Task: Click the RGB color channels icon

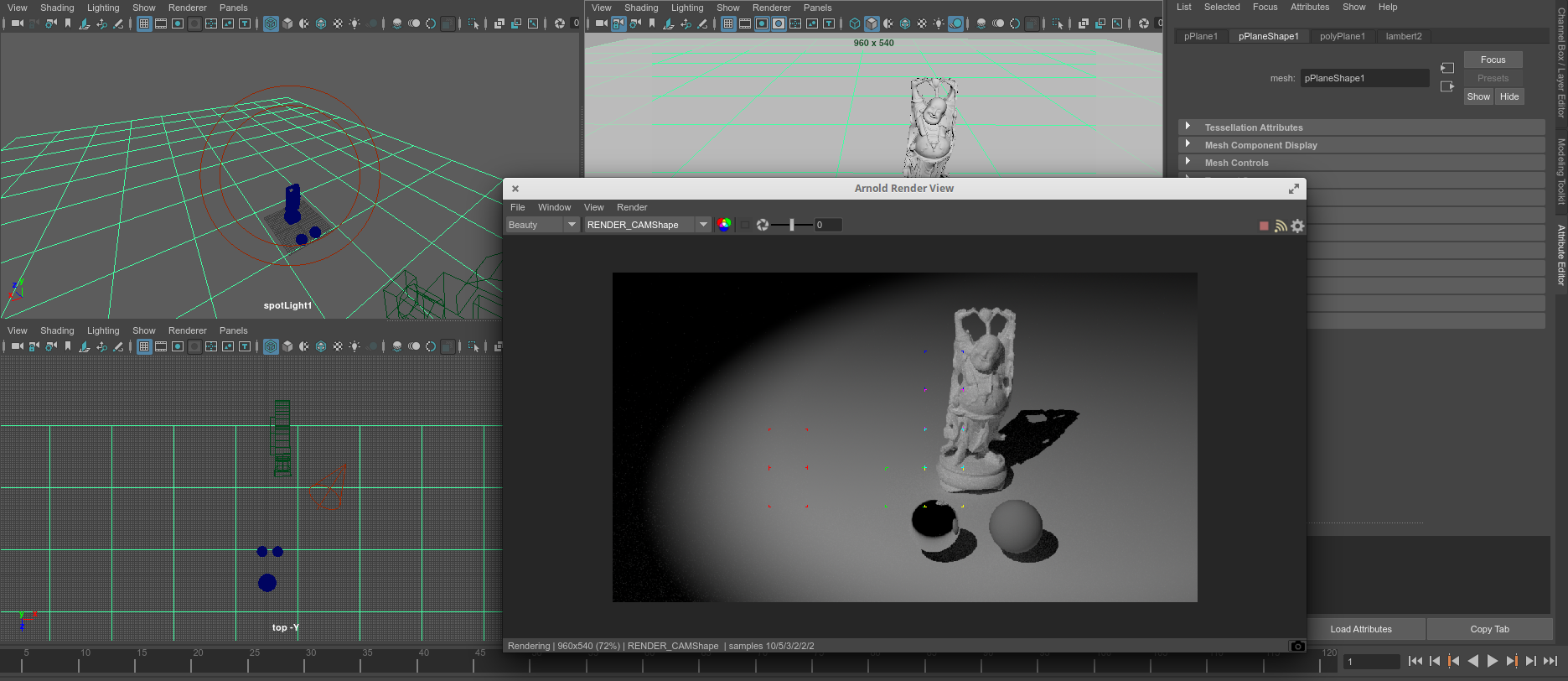Action: [724, 225]
